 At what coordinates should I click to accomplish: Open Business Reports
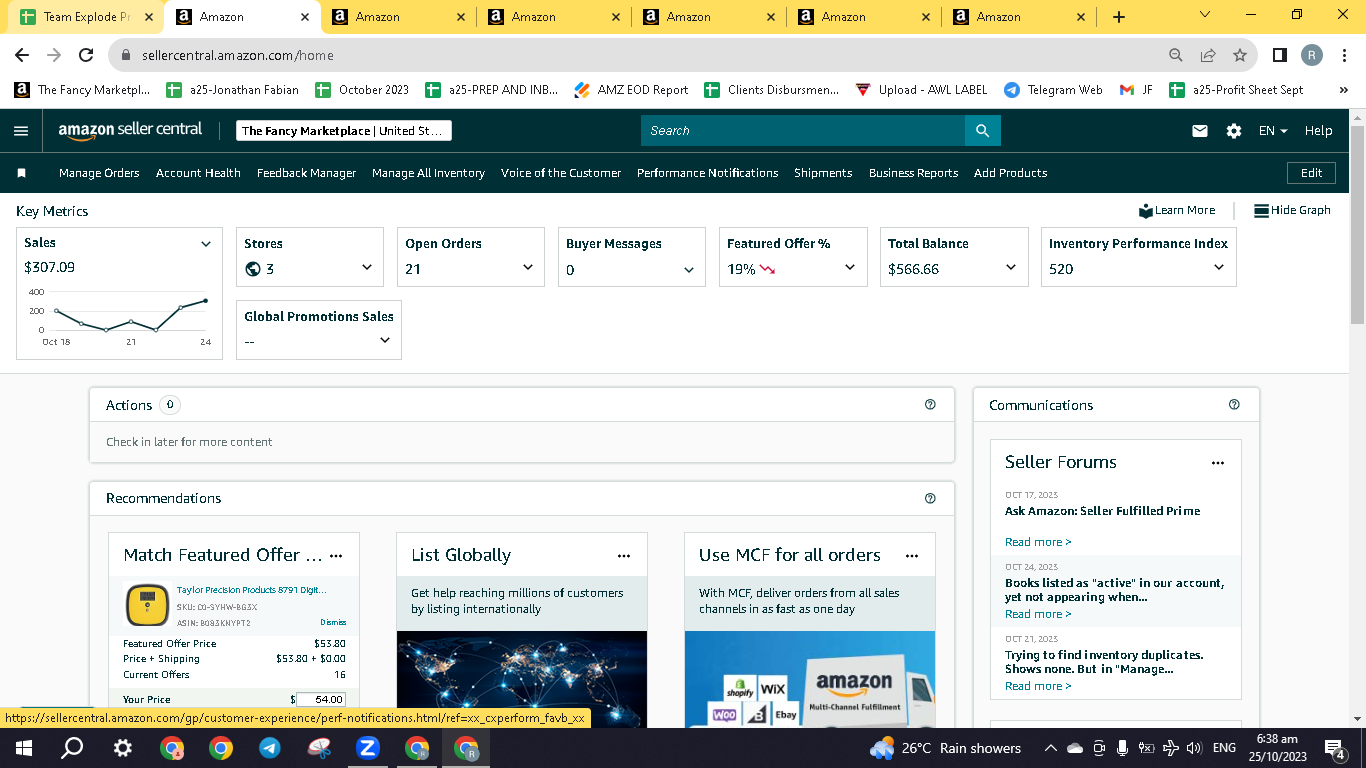[913, 173]
